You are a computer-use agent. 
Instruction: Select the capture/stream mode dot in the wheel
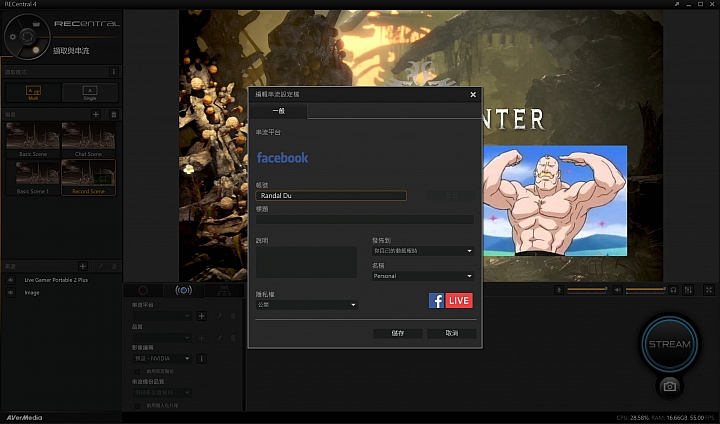36,50
